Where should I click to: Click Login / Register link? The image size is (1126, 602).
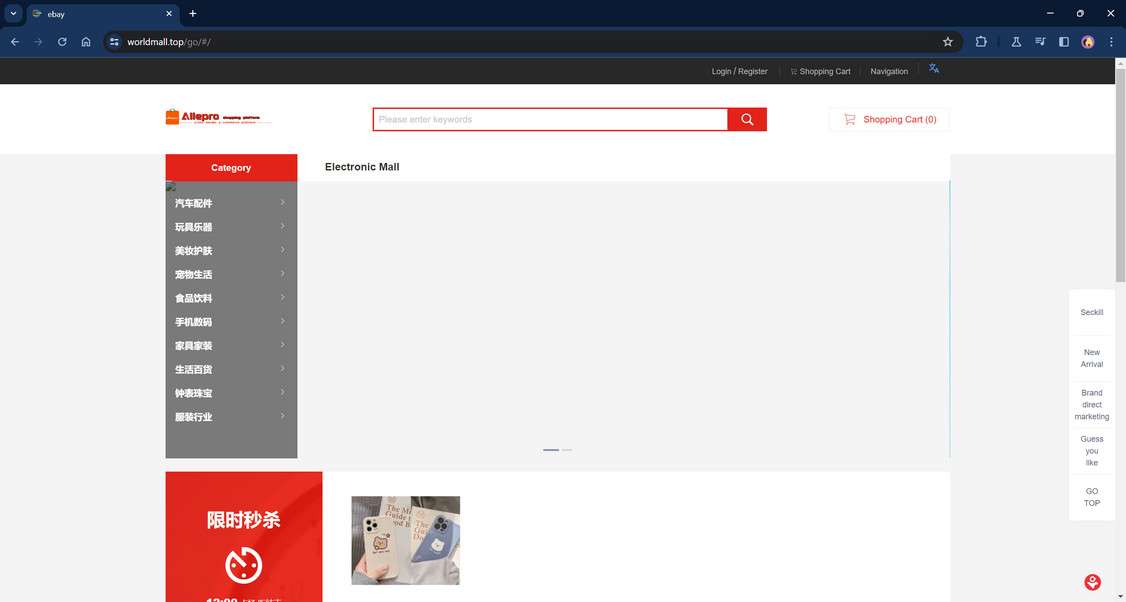coord(740,71)
